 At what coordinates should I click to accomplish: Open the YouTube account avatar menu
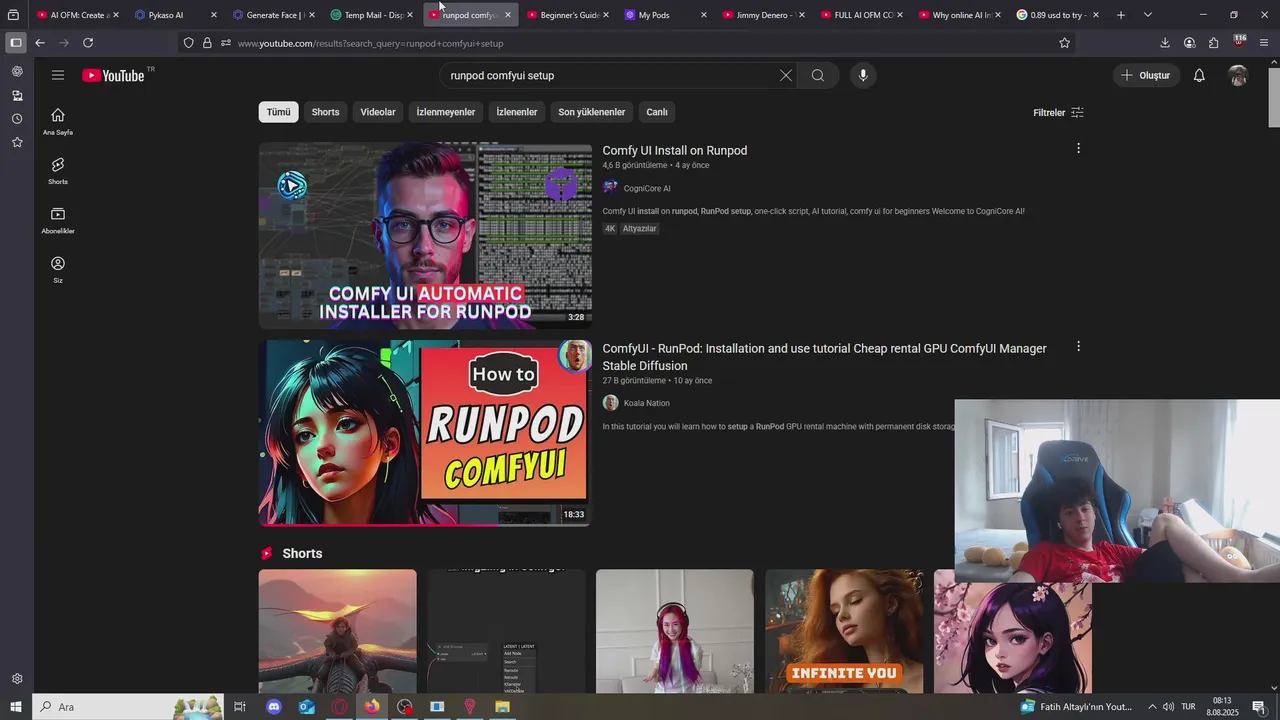[1238, 75]
